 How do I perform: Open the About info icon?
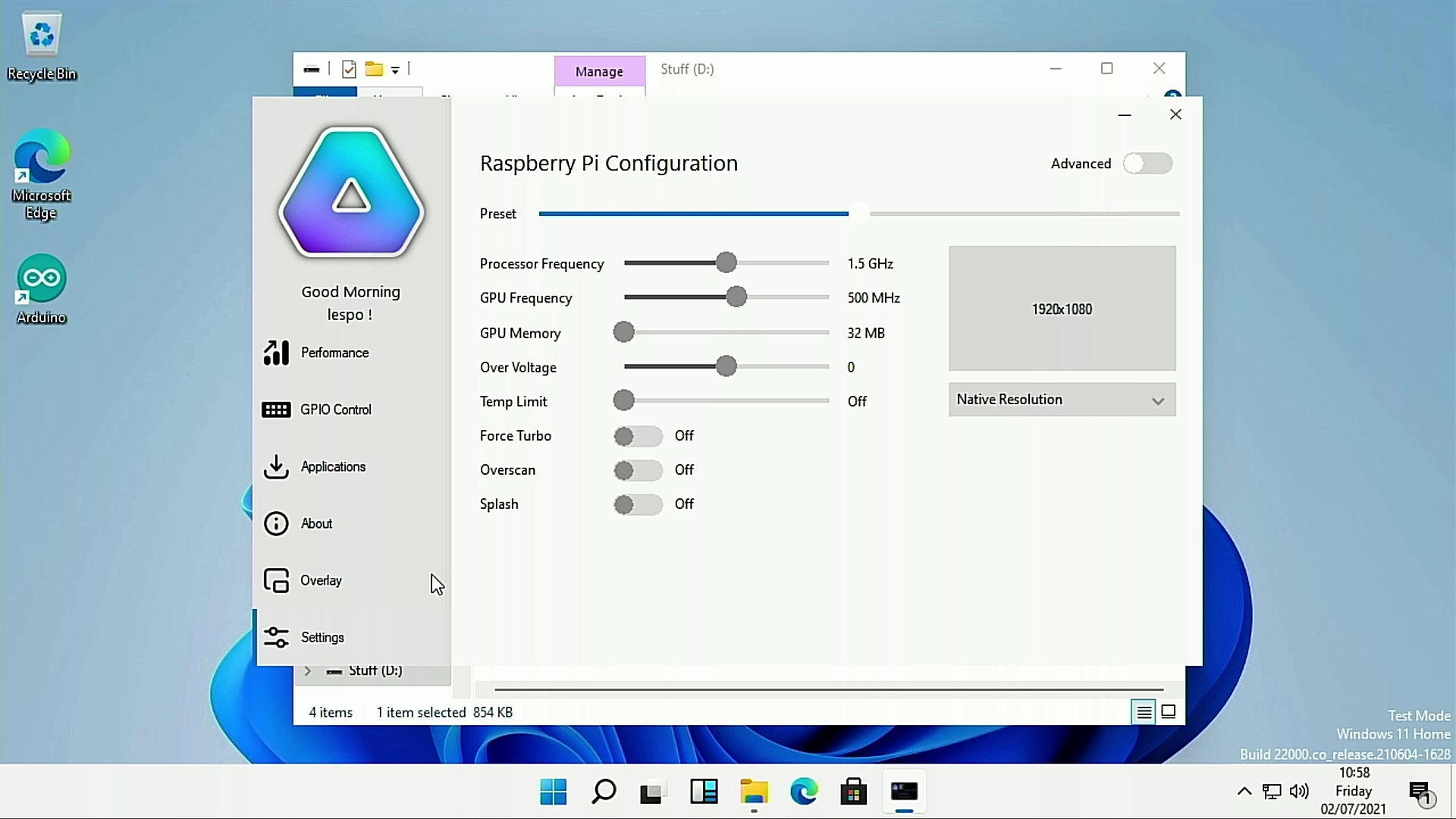(x=276, y=523)
